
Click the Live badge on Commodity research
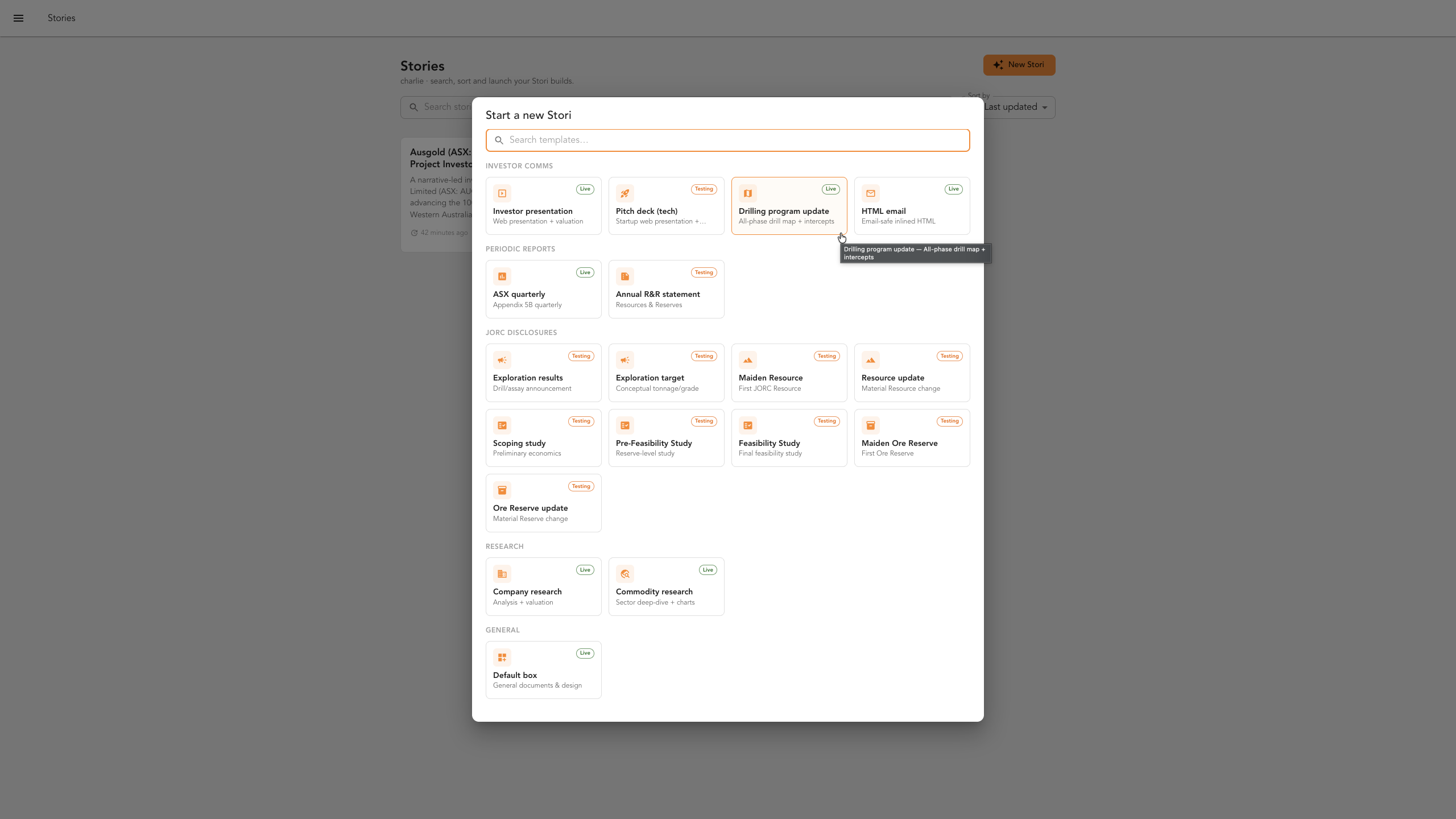708,570
